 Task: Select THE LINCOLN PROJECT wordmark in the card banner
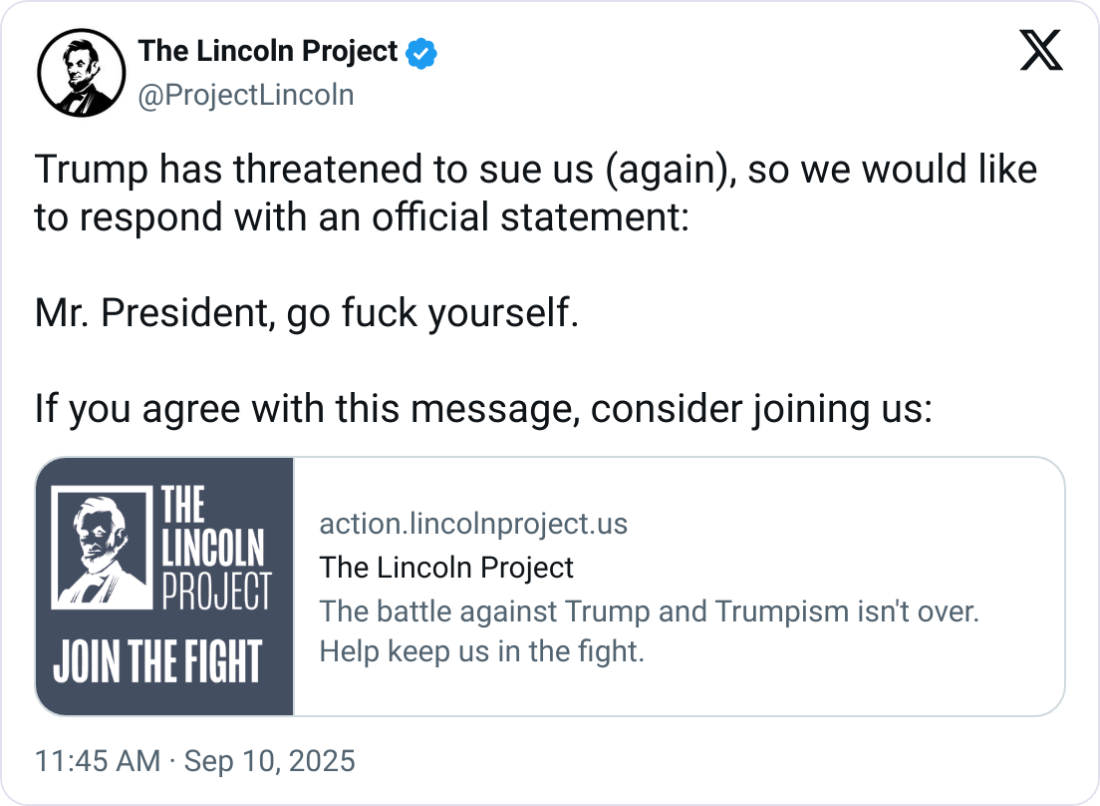coord(215,547)
